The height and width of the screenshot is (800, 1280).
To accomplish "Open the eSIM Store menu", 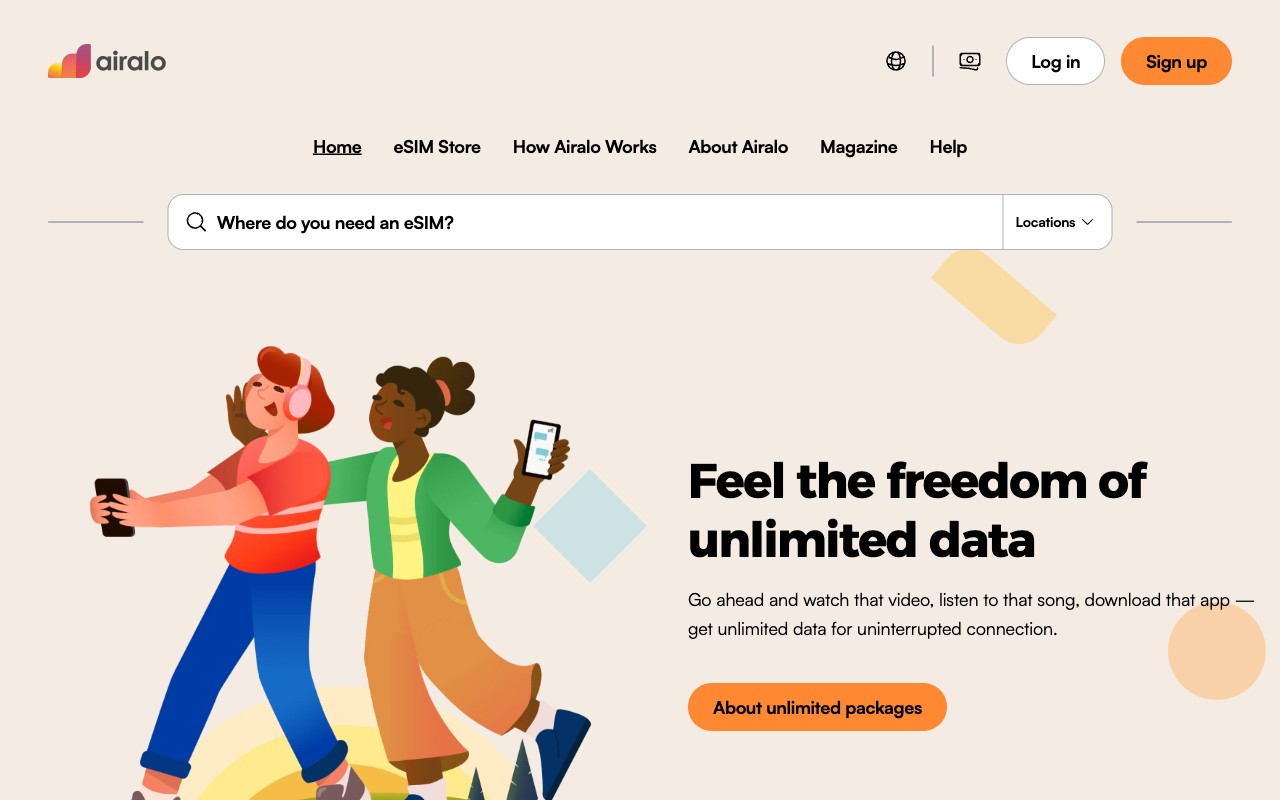I will (437, 147).
